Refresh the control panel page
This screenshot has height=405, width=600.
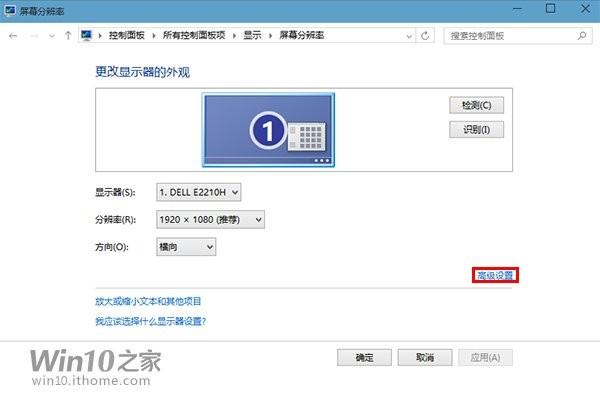click(425, 36)
